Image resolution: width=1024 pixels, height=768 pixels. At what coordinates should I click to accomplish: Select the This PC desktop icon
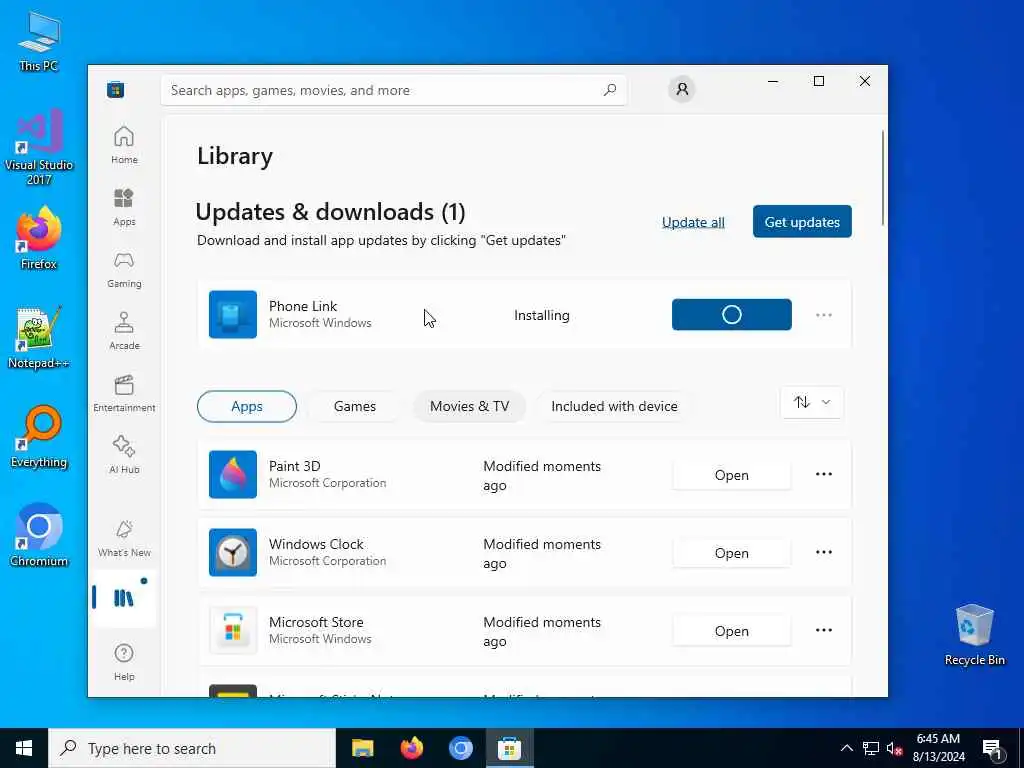tap(39, 40)
